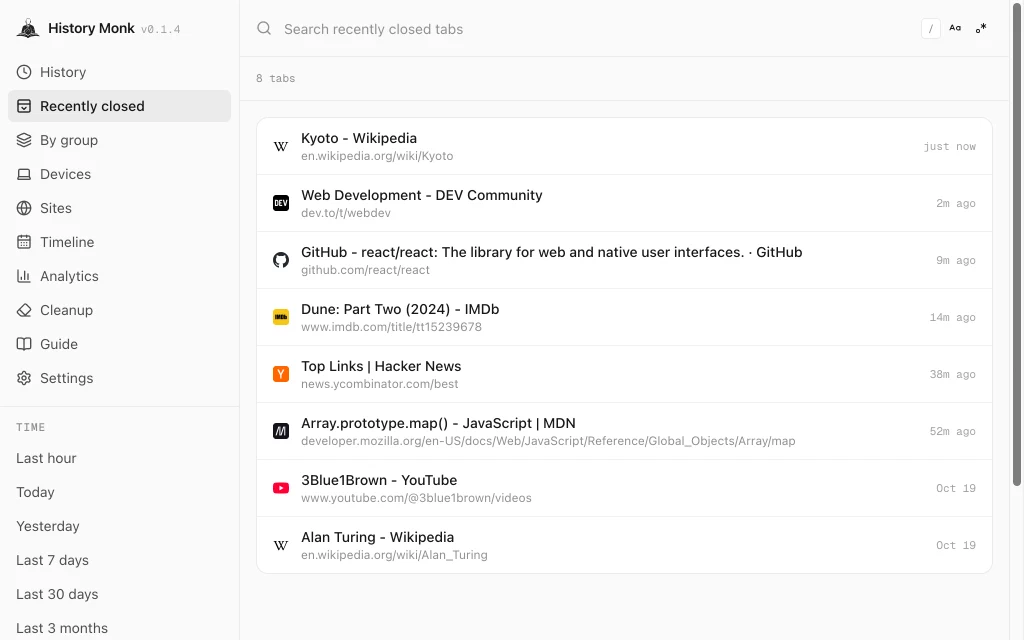
Task: Reopen Array.prototype.map() MDN tab
Action: (x=624, y=431)
